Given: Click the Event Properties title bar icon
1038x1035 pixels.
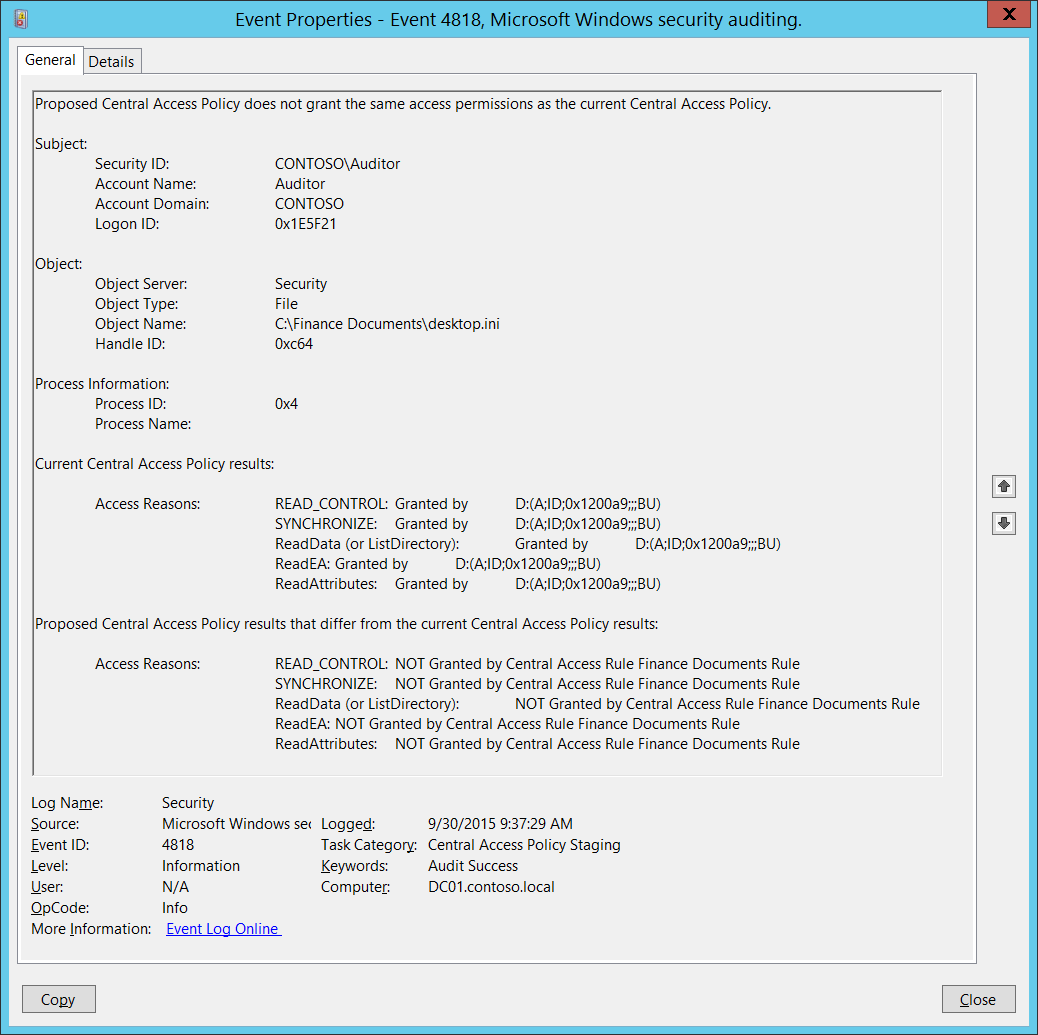Looking at the screenshot, I should [21, 19].
